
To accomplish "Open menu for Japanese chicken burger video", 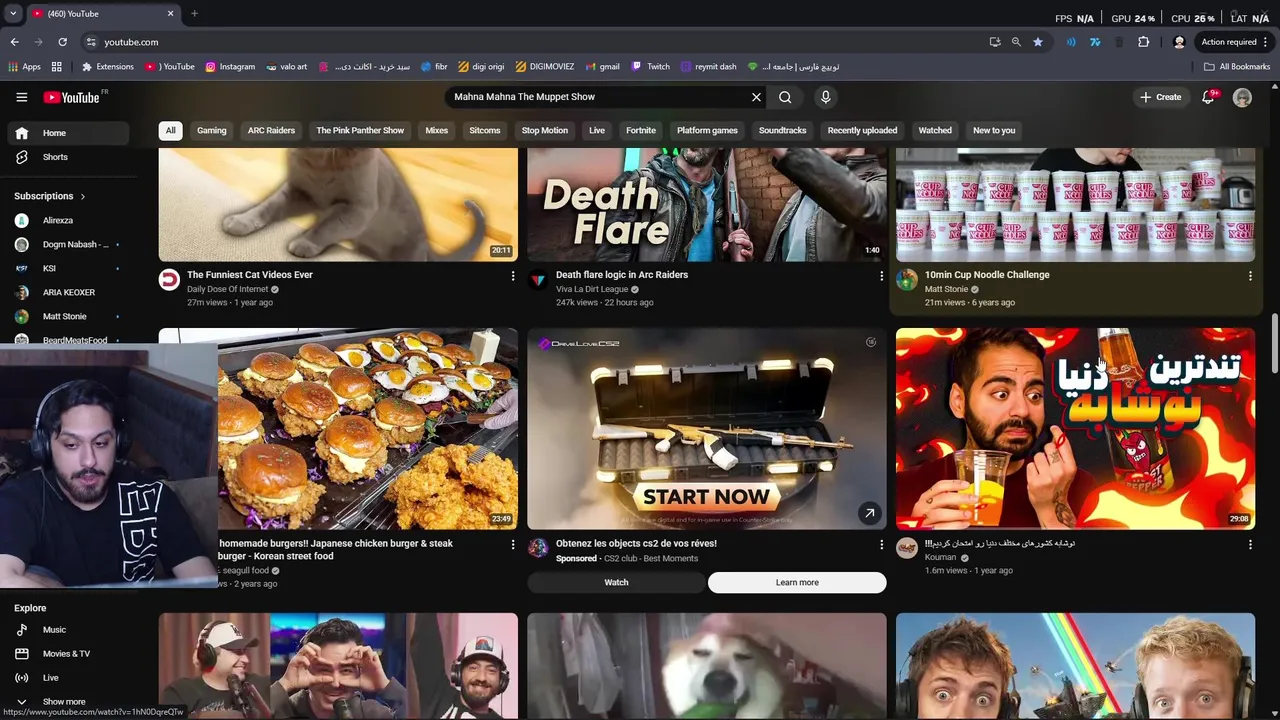I will pyautogui.click(x=513, y=545).
